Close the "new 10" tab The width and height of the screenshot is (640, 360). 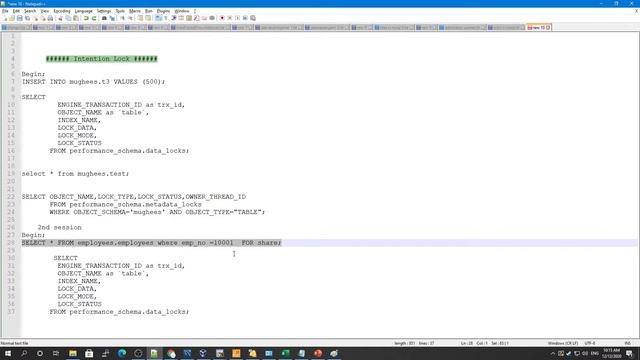pyautogui.click(x=548, y=27)
